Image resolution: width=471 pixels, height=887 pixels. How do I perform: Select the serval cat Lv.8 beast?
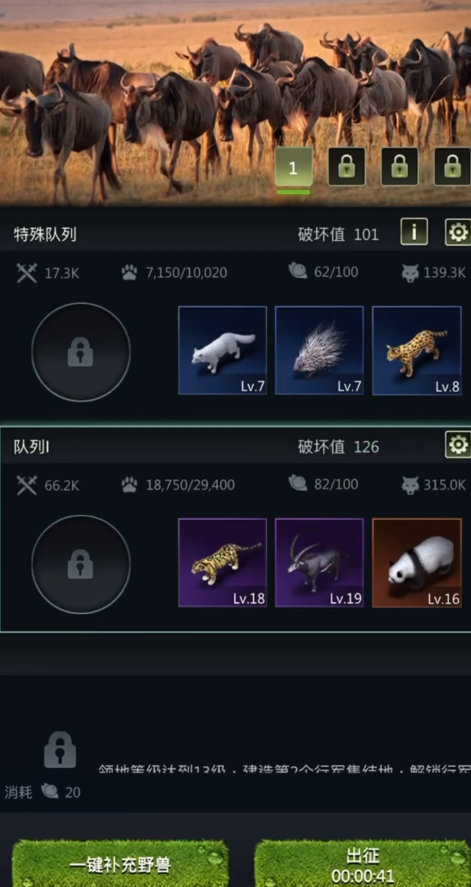[417, 350]
